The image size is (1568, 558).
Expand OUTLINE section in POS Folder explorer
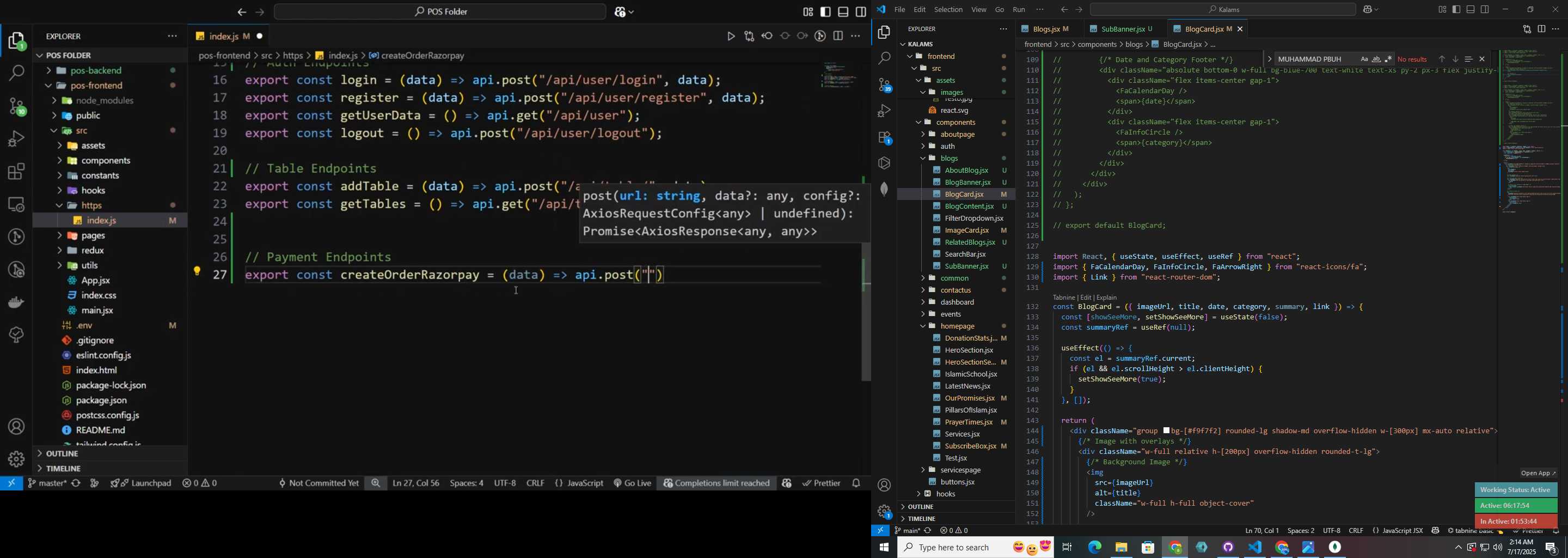[x=109, y=454]
